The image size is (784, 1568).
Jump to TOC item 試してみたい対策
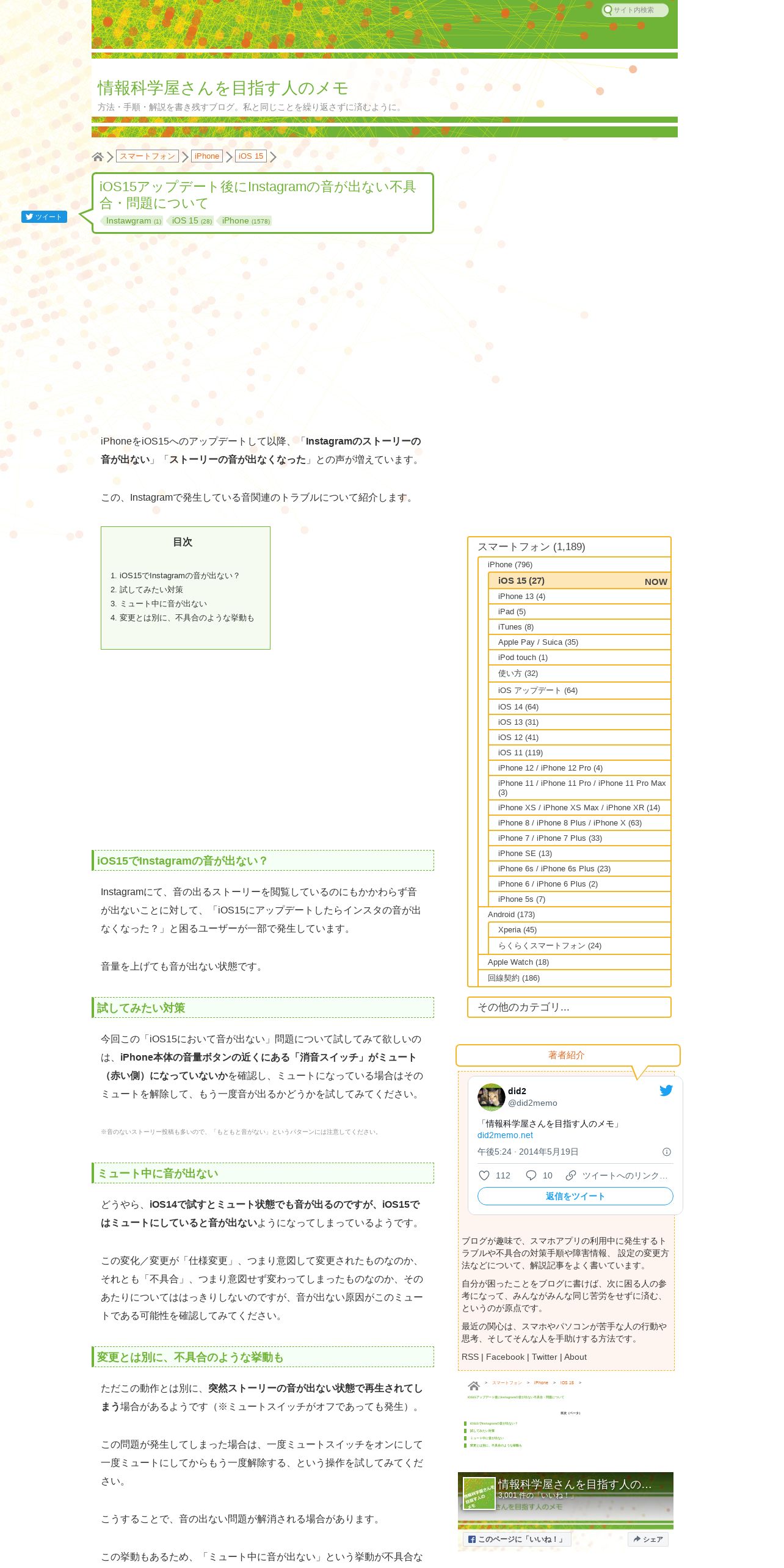click(151, 590)
